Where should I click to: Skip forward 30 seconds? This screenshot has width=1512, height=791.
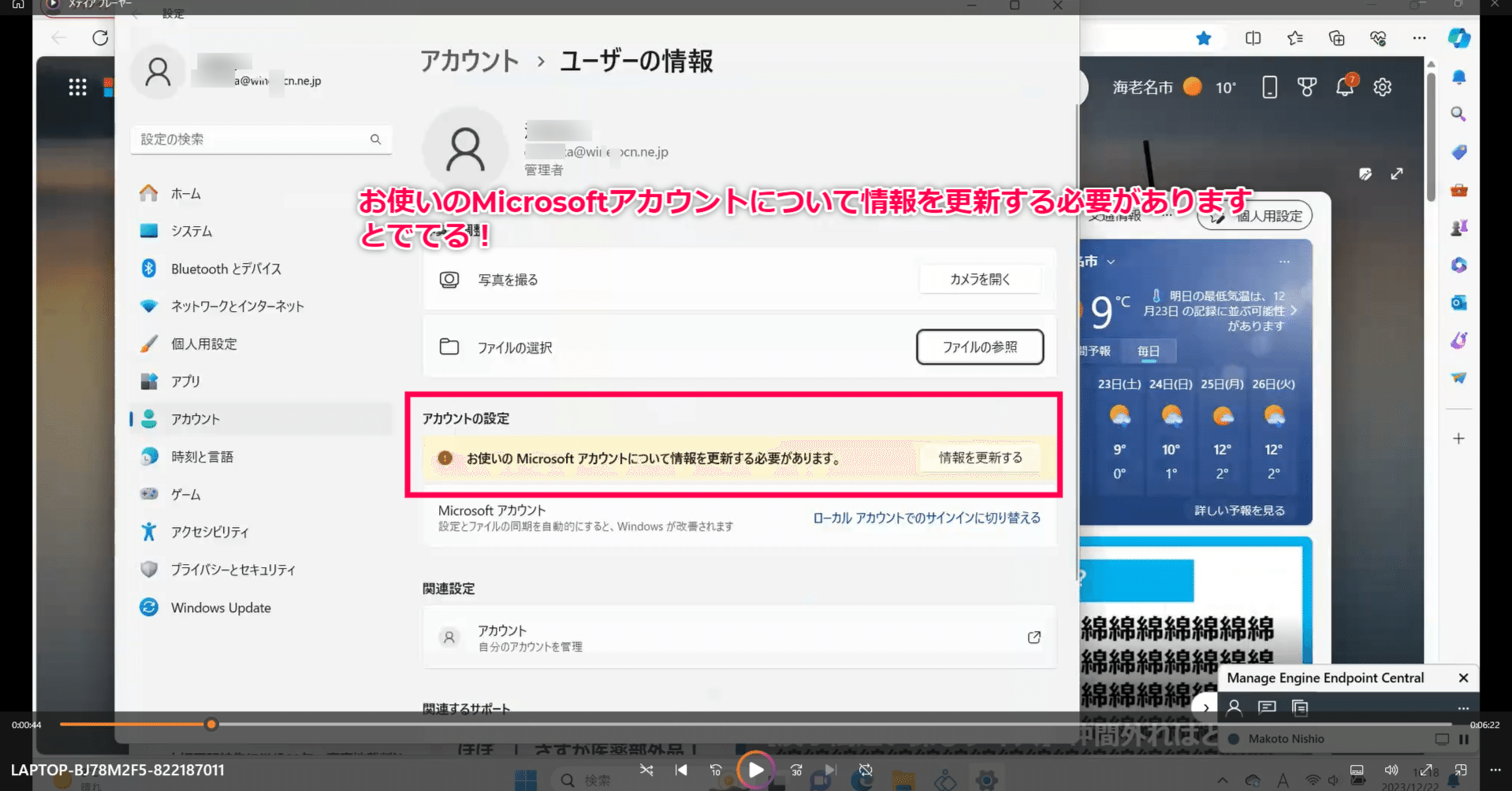[796, 770]
